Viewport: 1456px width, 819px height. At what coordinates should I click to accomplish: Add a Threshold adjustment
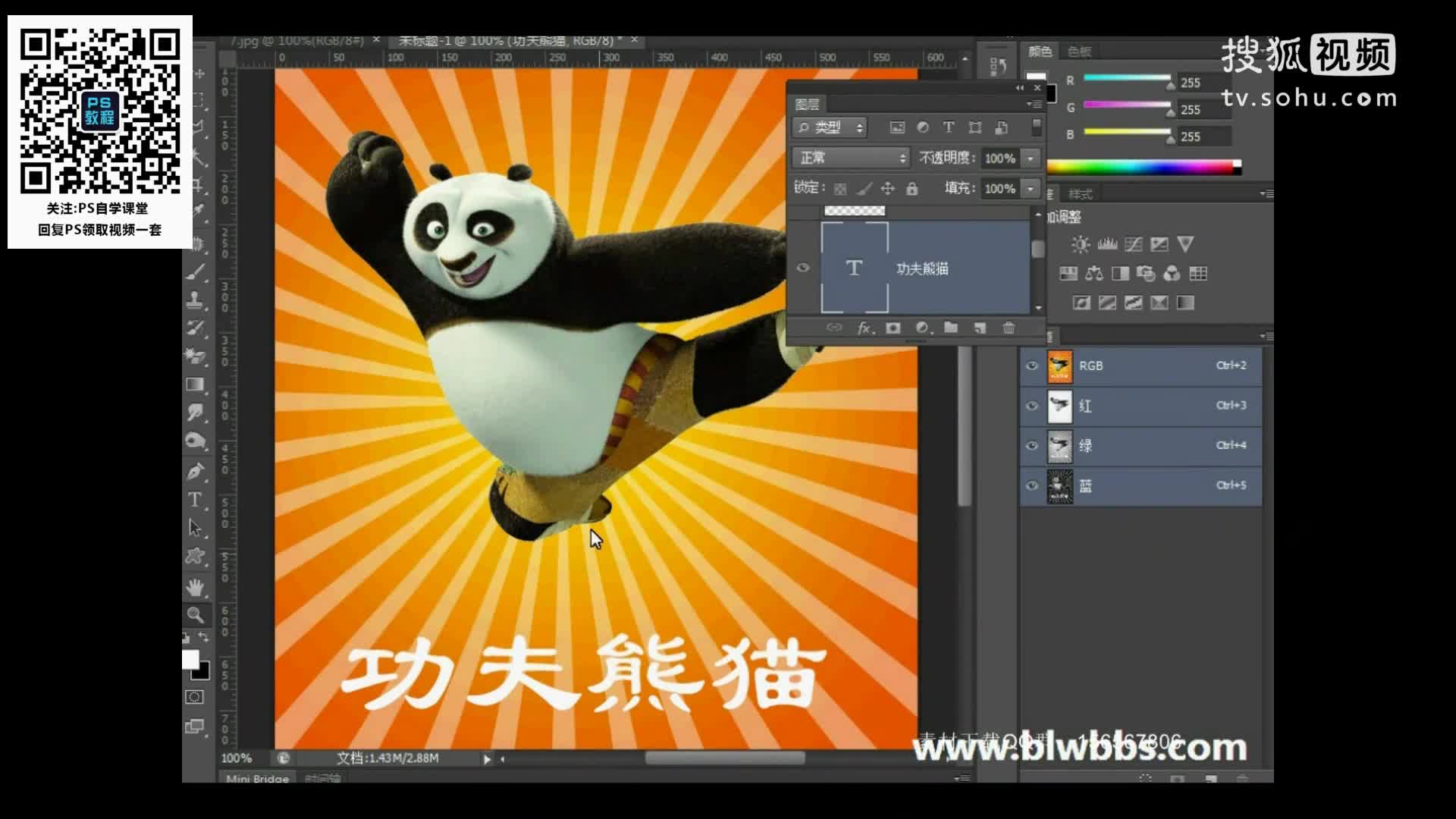(x=1134, y=303)
